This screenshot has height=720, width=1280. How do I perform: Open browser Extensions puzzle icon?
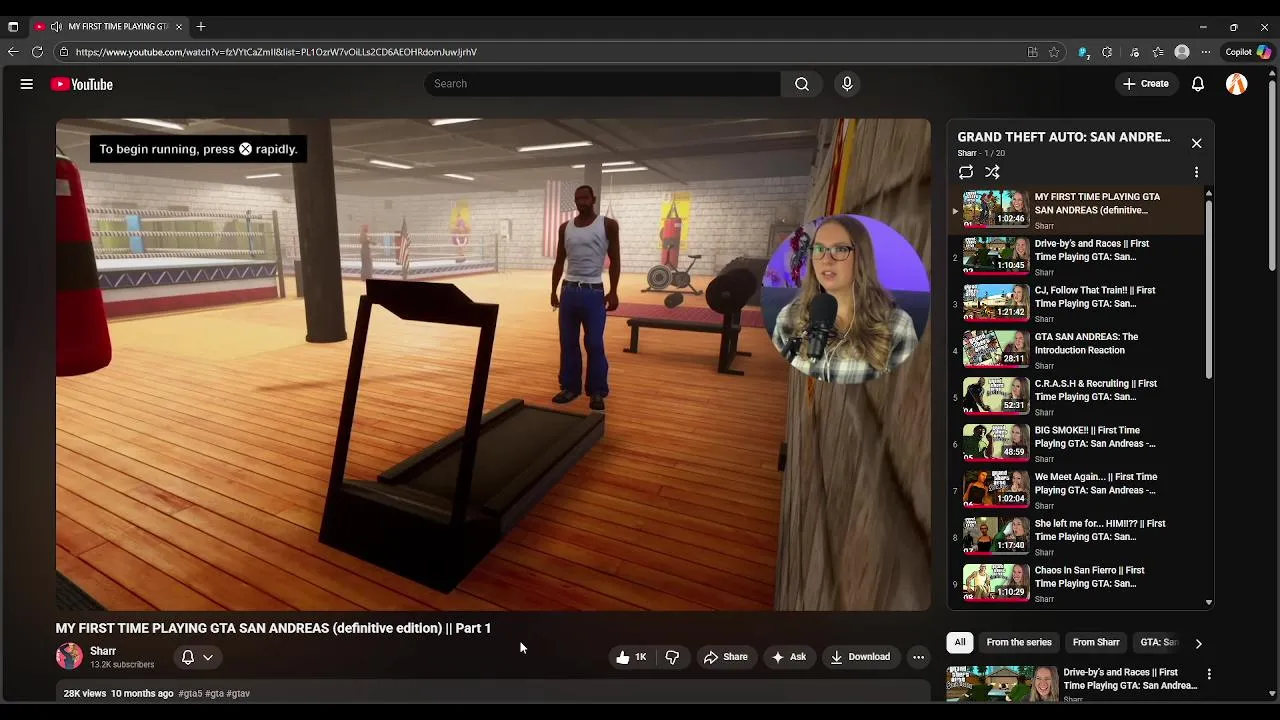tap(1107, 52)
